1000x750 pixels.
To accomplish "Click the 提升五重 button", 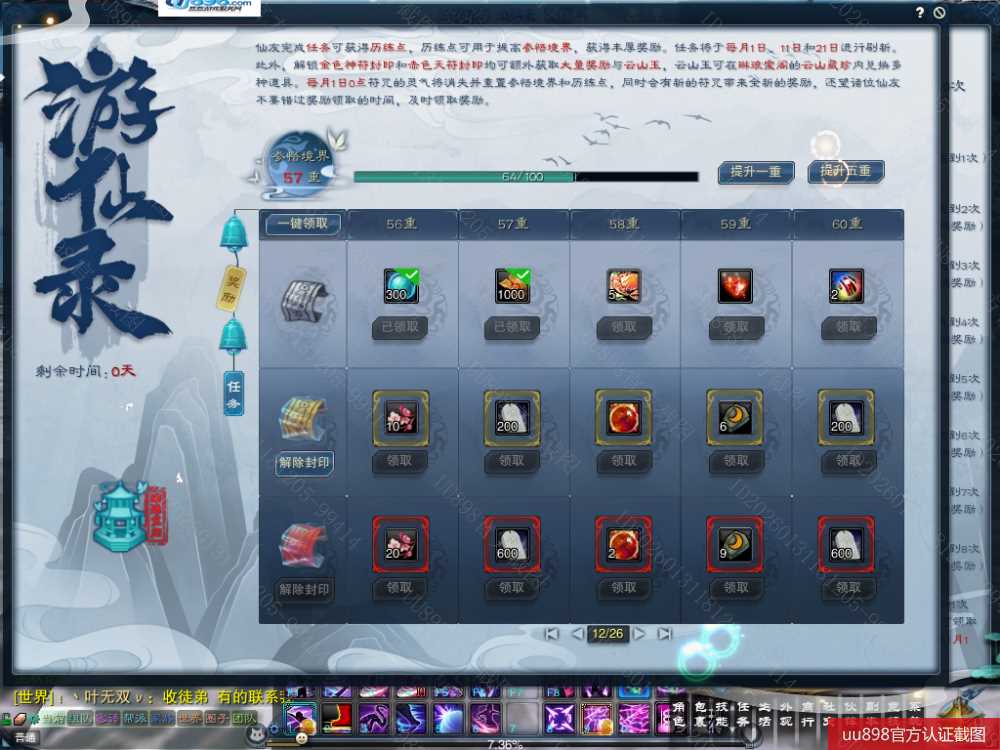I will 845,171.
